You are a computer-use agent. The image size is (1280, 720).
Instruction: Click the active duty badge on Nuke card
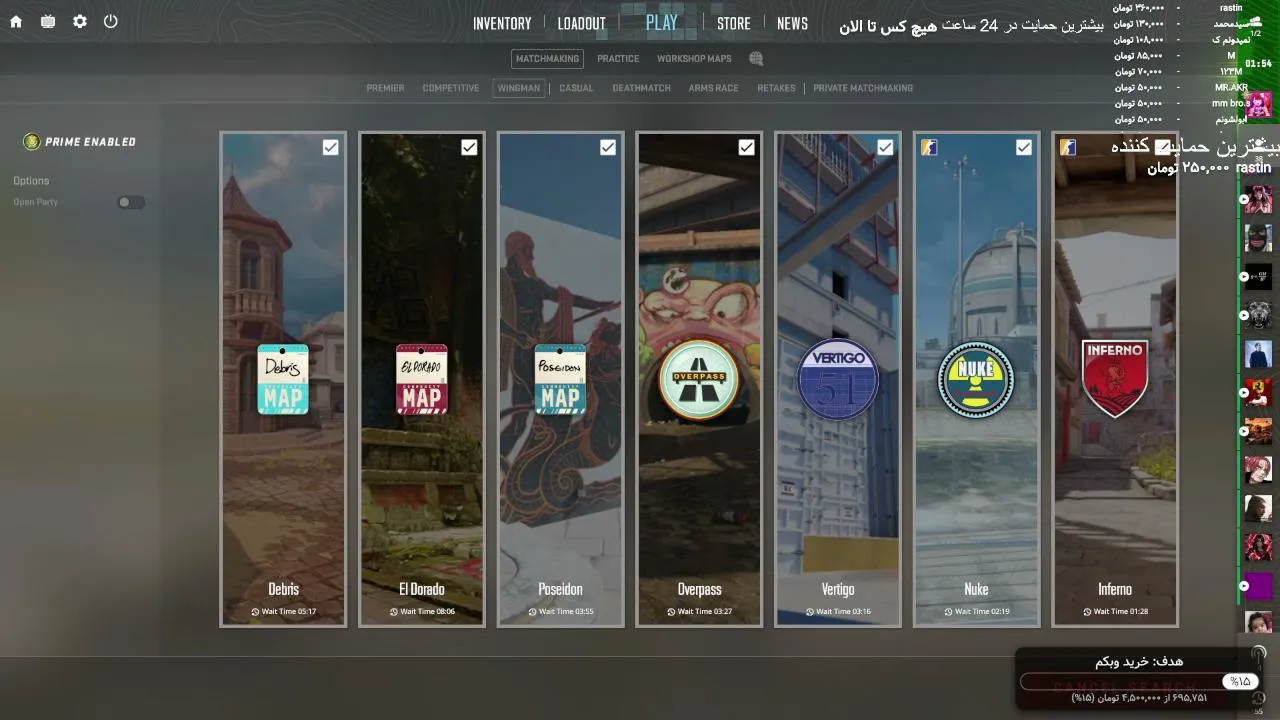(929, 148)
